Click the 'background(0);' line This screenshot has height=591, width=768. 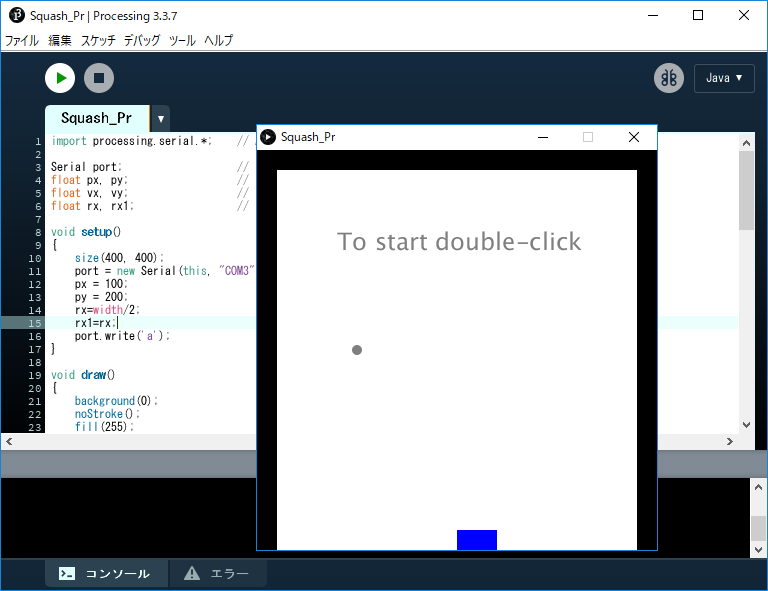pos(116,401)
